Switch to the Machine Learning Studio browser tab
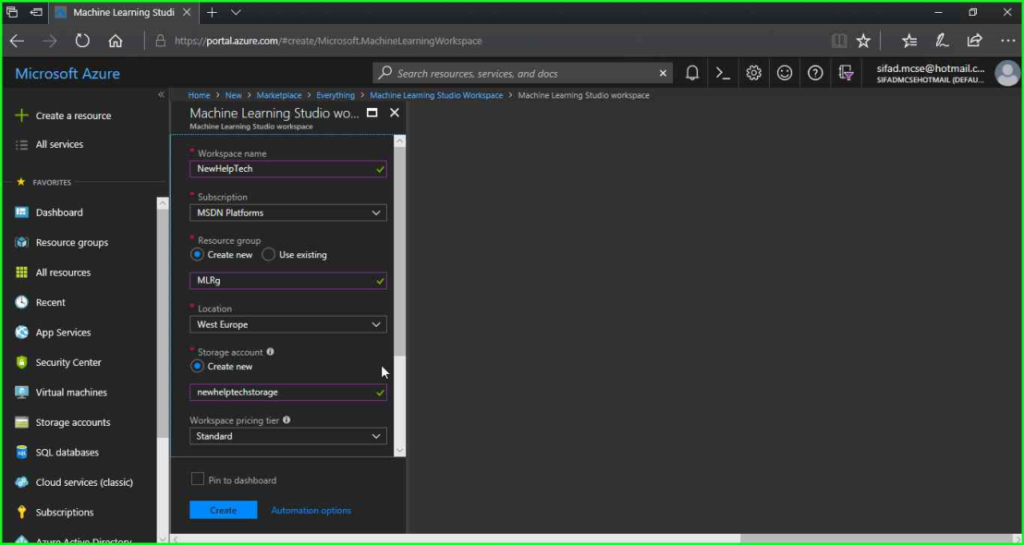The width and height of the screenshot is (1024, 545). [x=123, y=12]
